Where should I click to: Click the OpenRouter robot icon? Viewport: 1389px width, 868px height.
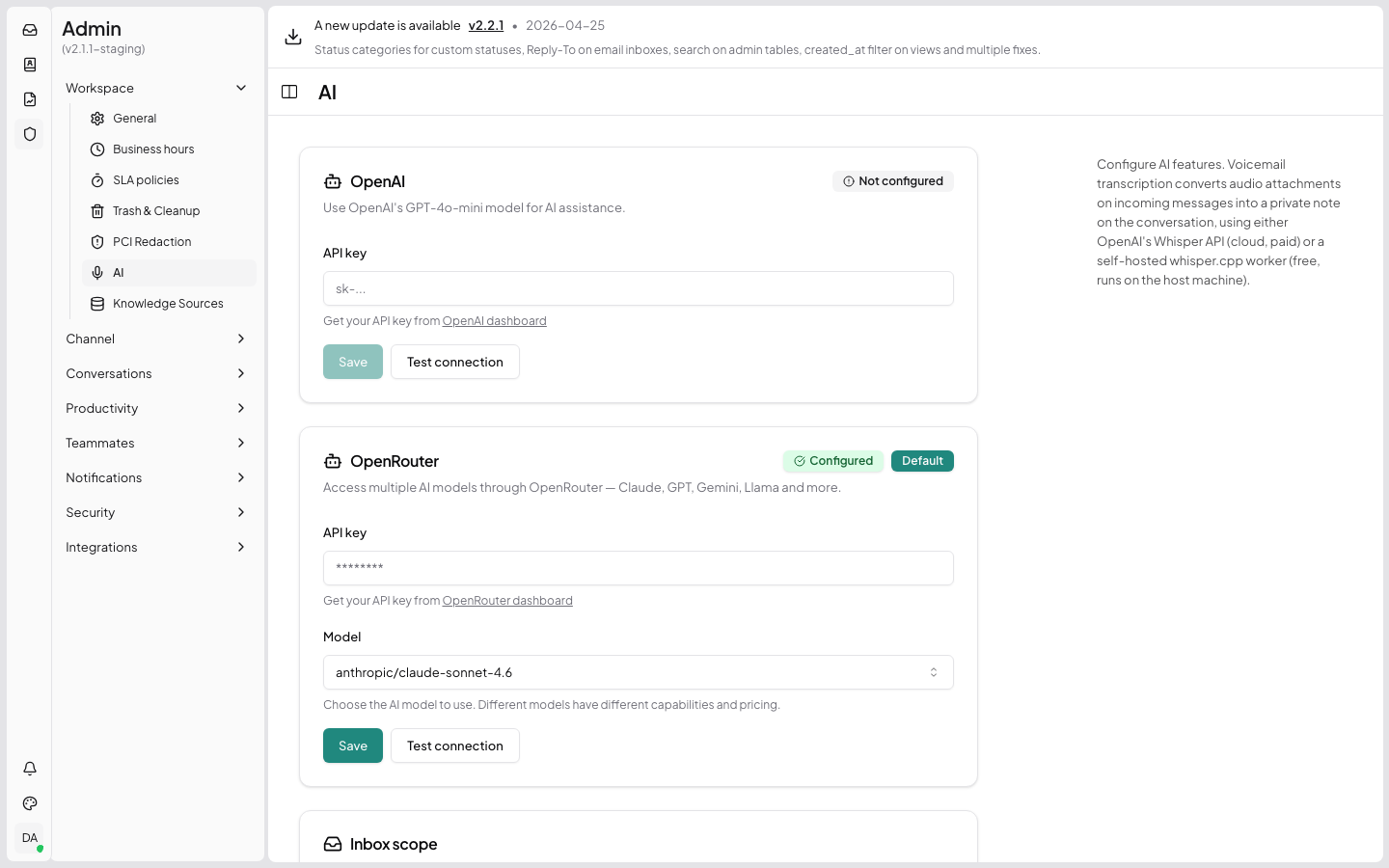tap(333, 461)
